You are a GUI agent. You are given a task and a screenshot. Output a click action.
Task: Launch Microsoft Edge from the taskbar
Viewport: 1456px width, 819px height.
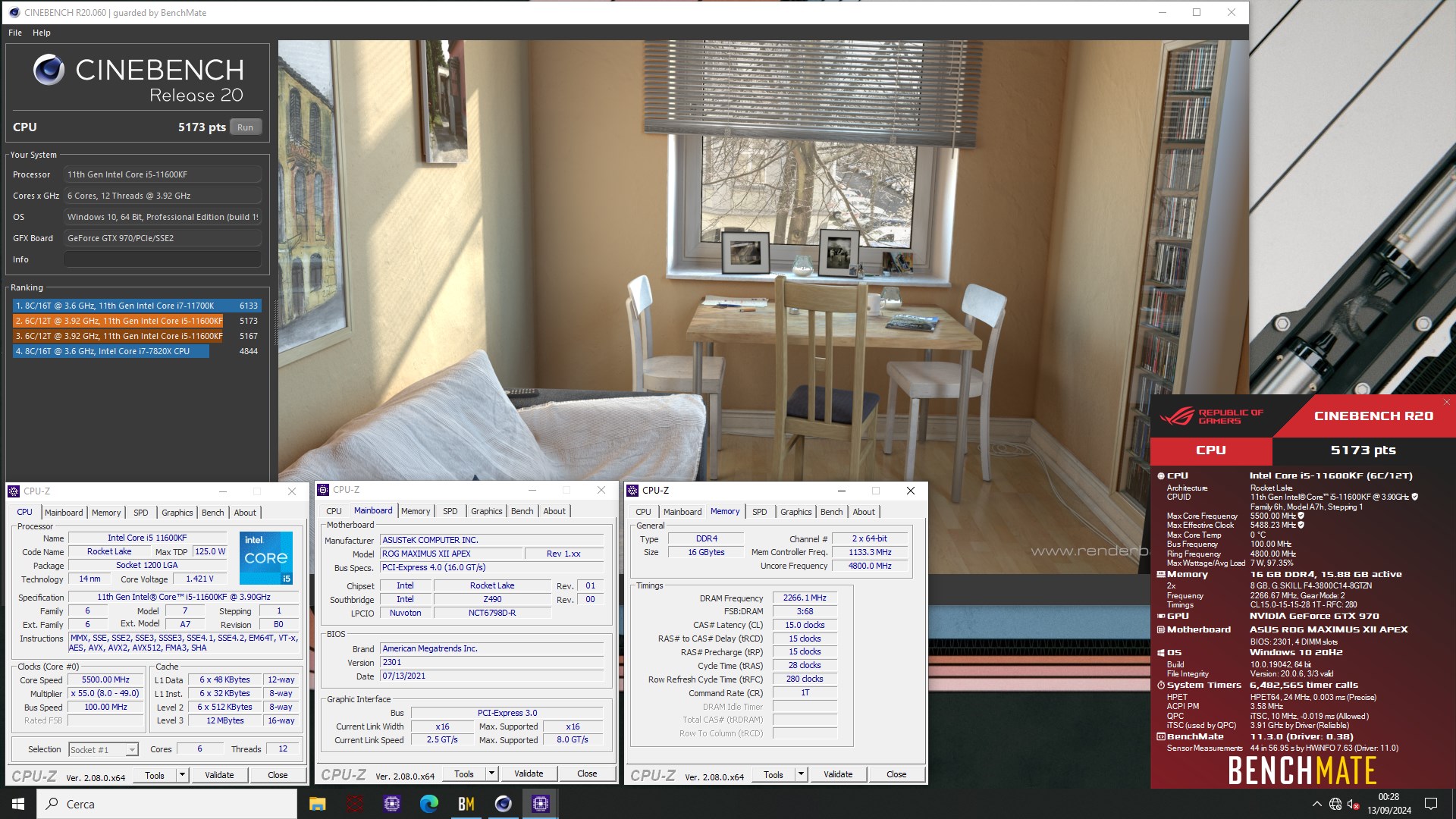pyautogui.click(x=429, y=804)
